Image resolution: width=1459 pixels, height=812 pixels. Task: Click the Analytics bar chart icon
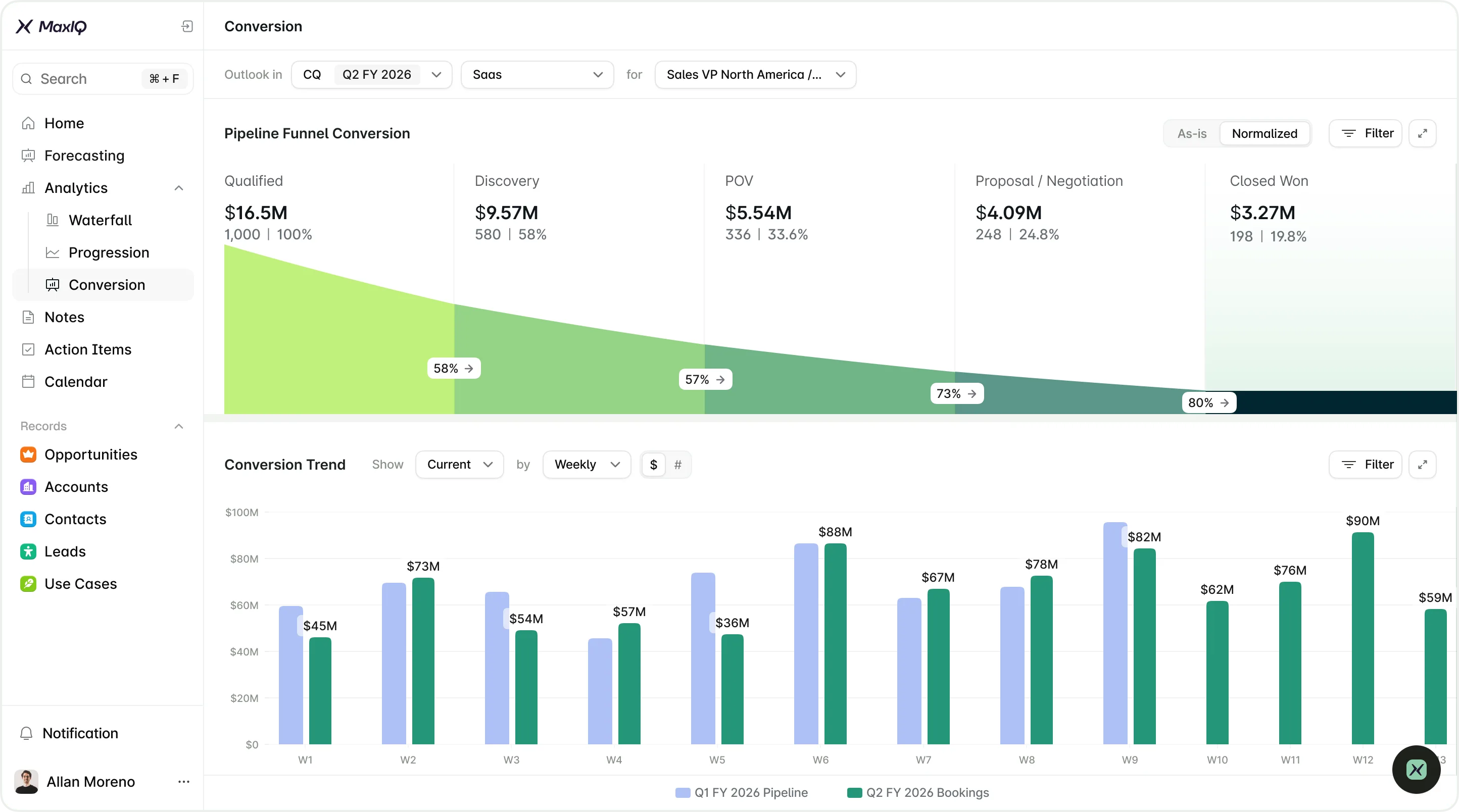click(x=28, y=188)
